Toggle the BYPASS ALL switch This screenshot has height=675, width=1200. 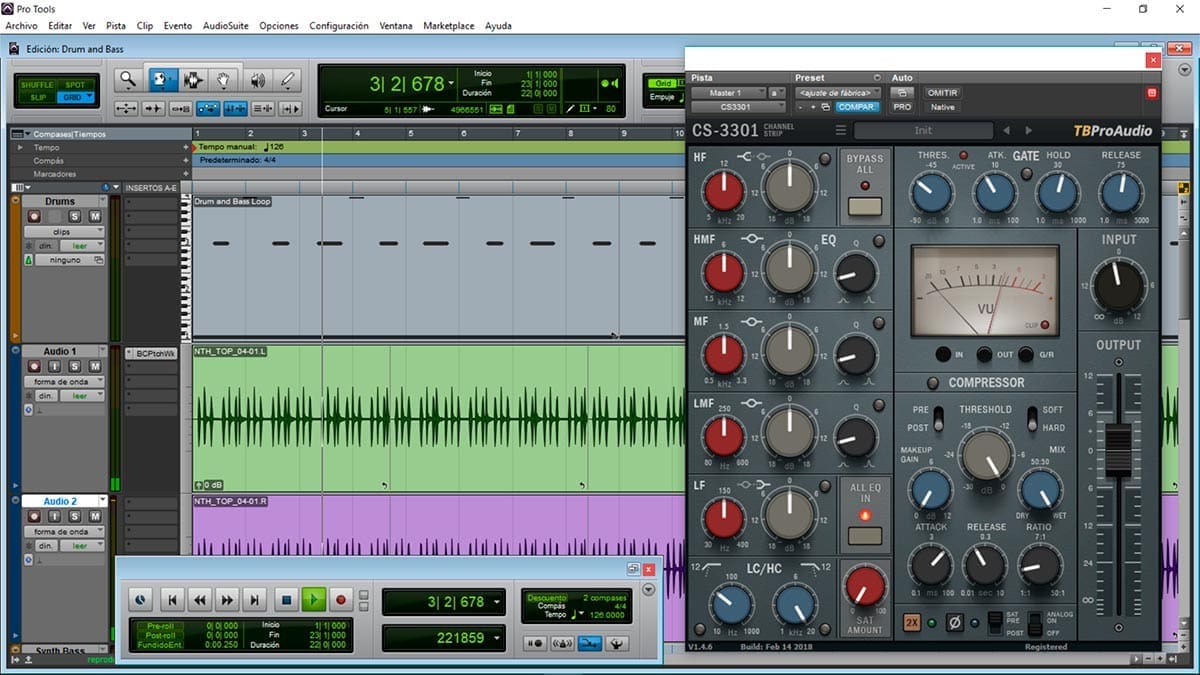click(864, 206)
